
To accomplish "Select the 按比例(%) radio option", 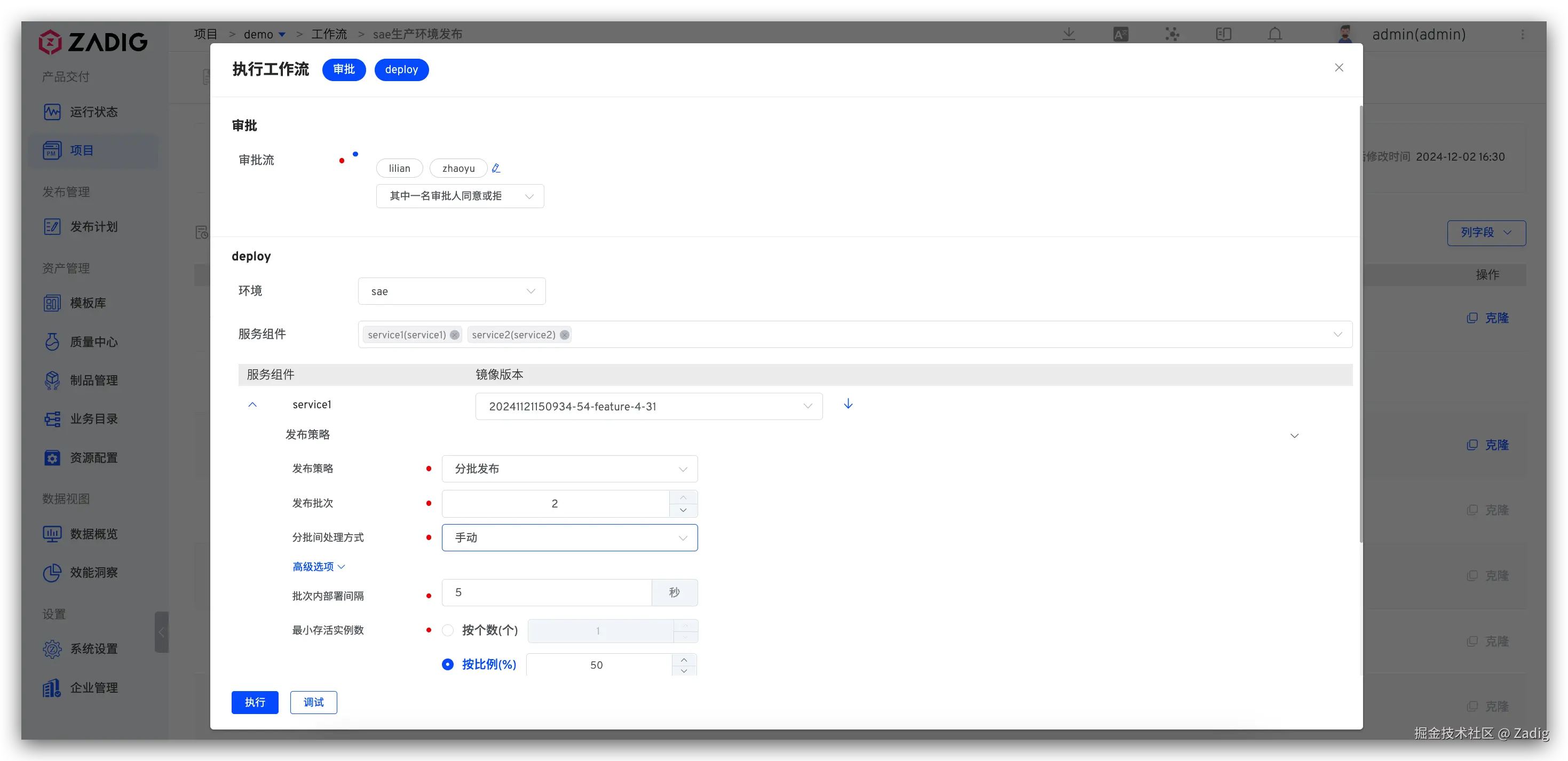I will coord(448,664).
